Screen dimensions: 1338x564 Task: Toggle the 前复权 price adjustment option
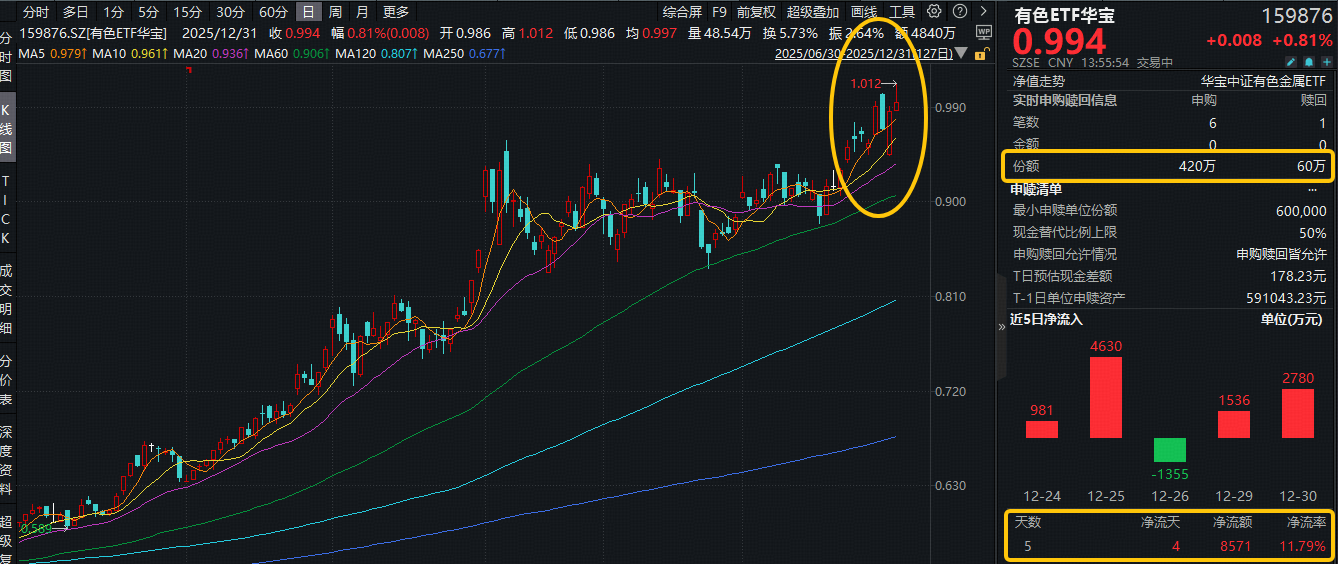click(756, 12)
